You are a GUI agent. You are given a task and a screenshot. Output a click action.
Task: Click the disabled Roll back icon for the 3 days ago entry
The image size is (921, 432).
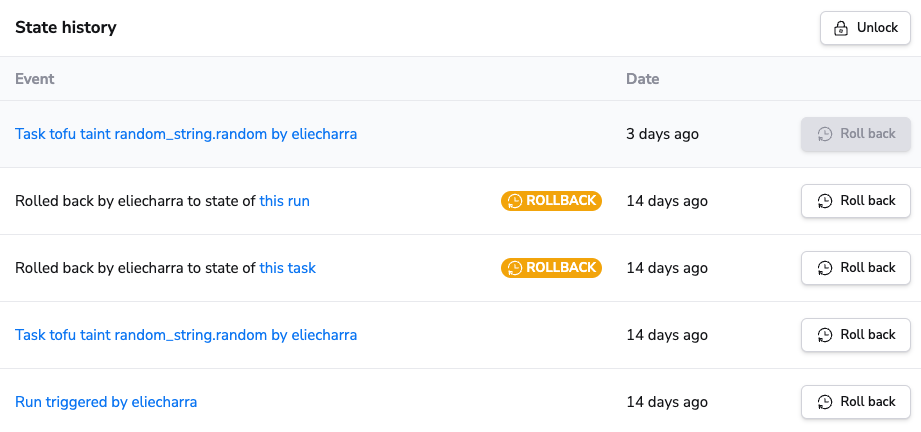click(825, 134)
